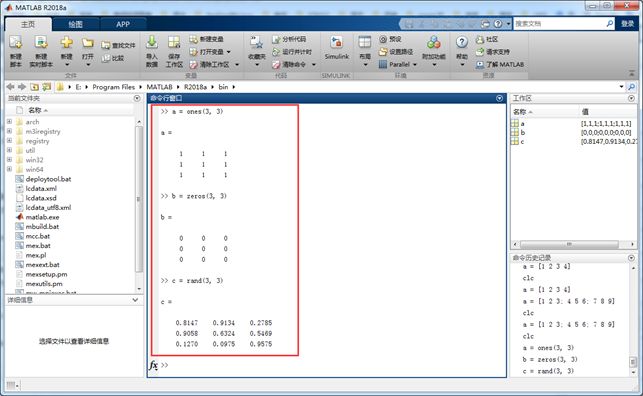Screen dimensions: 643x396
Task: Expand the m3iregistry folder
Action: click(9, 131)
